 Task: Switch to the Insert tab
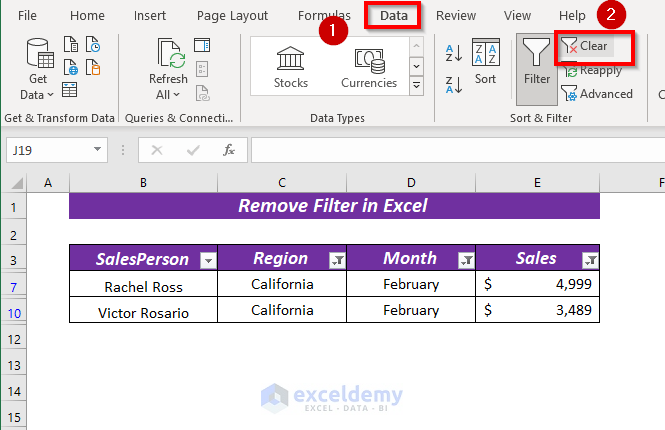pyautogui.click(x=150, y=16)
